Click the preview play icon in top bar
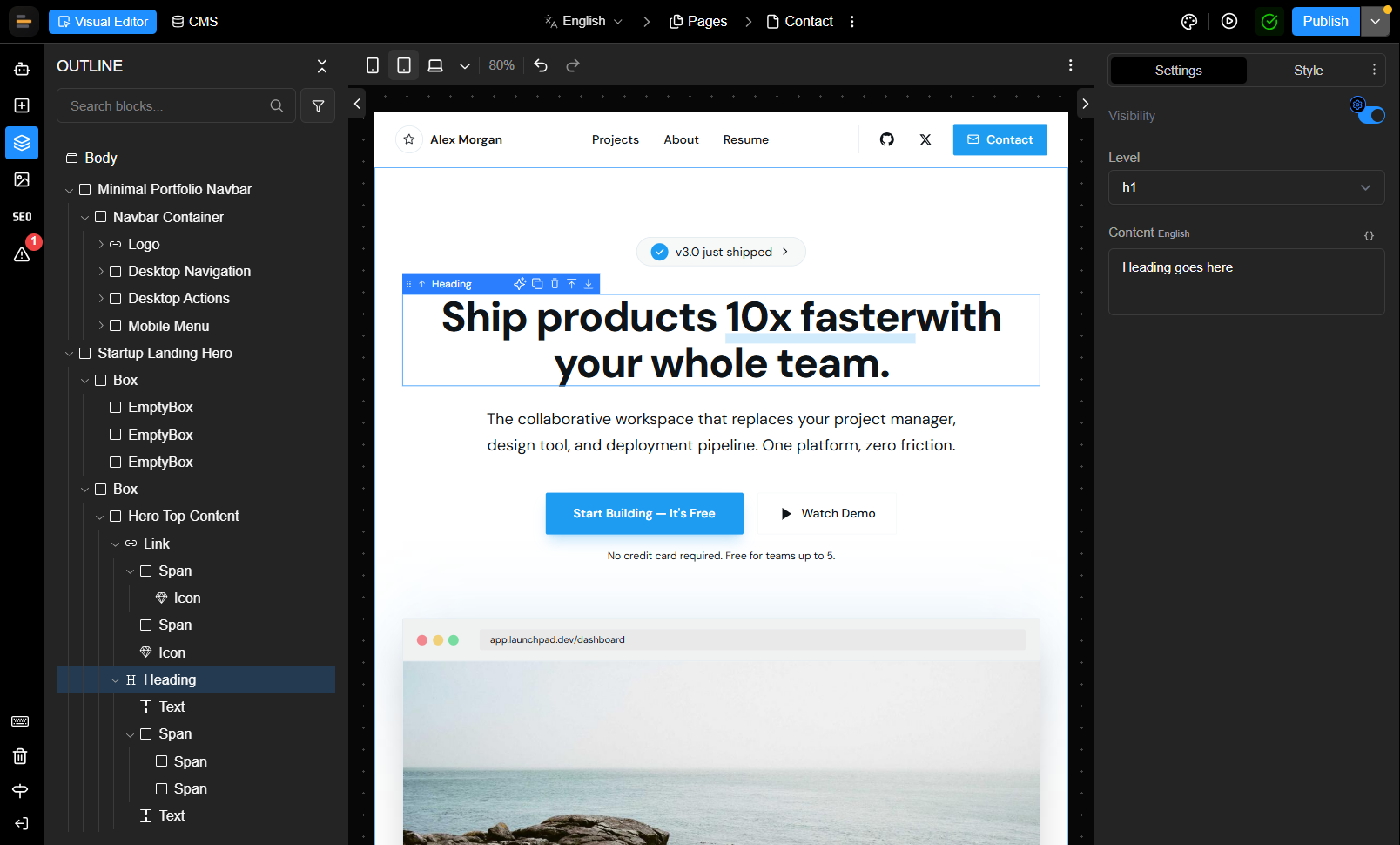 [x=1229, y=22]
